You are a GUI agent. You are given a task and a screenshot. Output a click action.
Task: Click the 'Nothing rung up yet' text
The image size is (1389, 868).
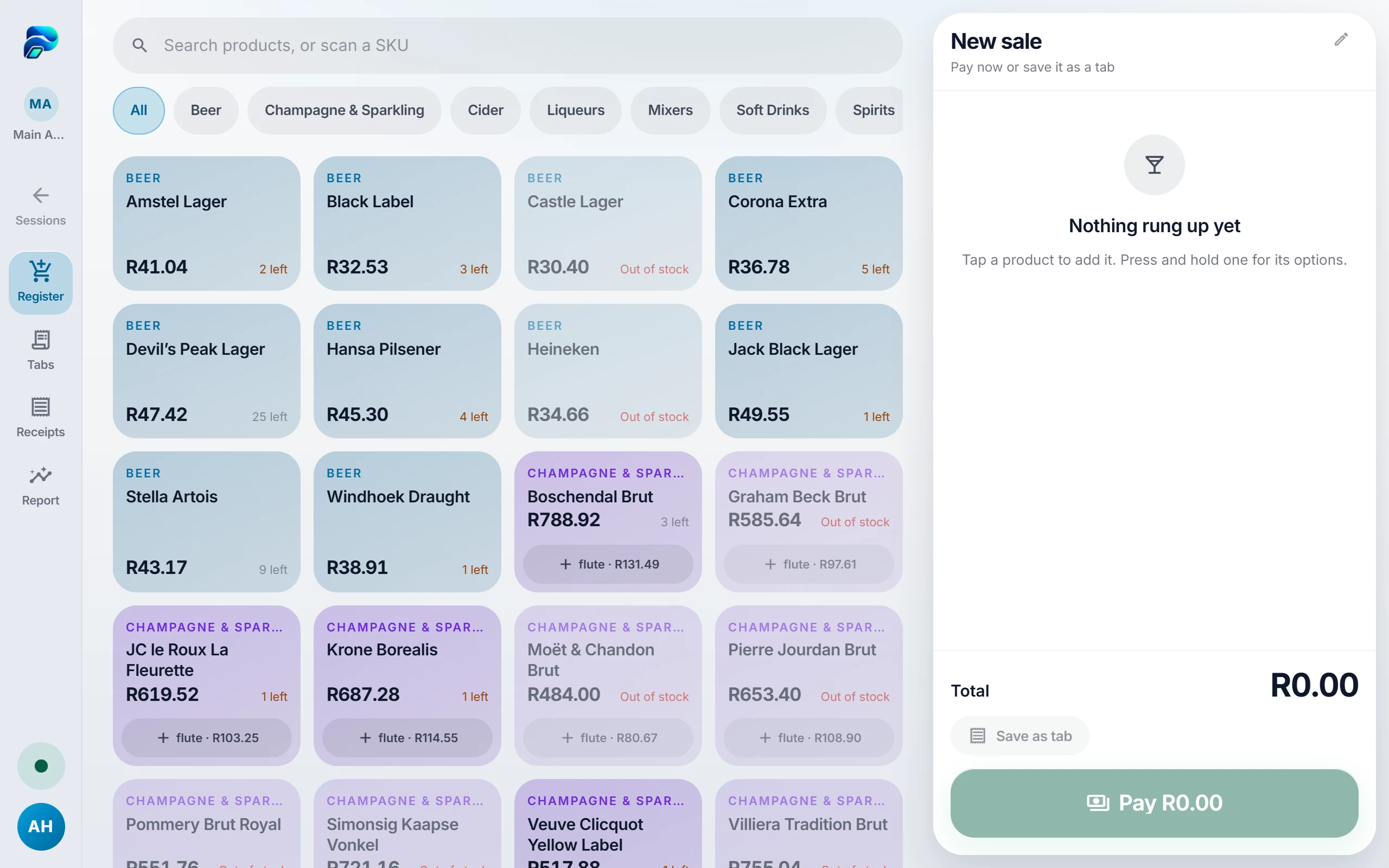click(1154, 226)
